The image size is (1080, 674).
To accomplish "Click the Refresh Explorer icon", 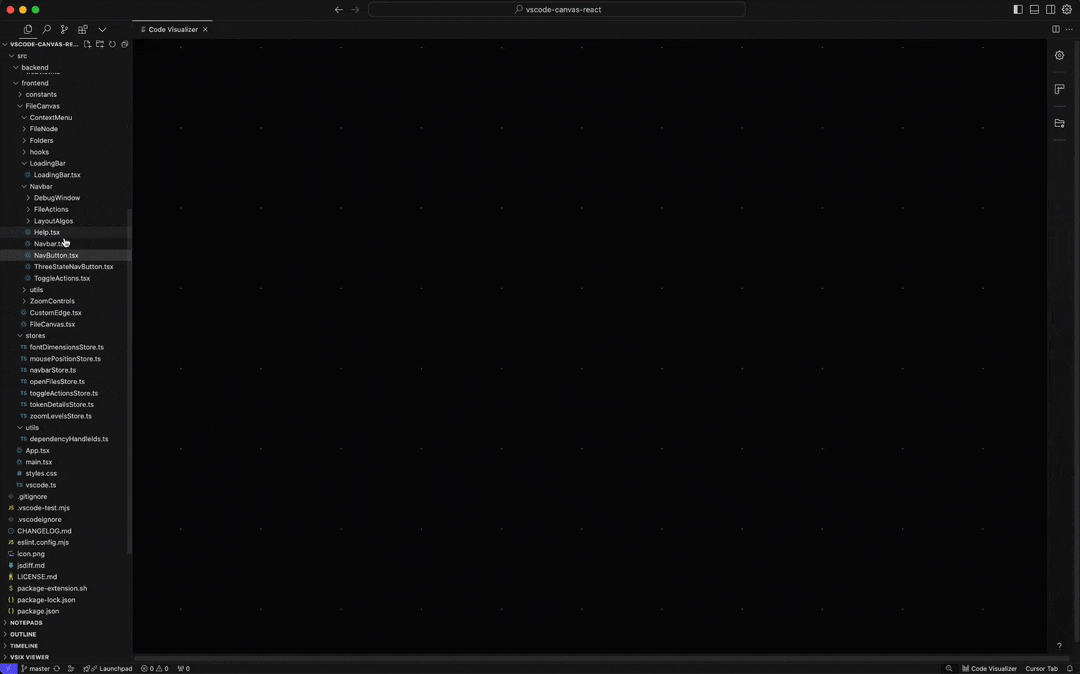I will pos(112,45).
